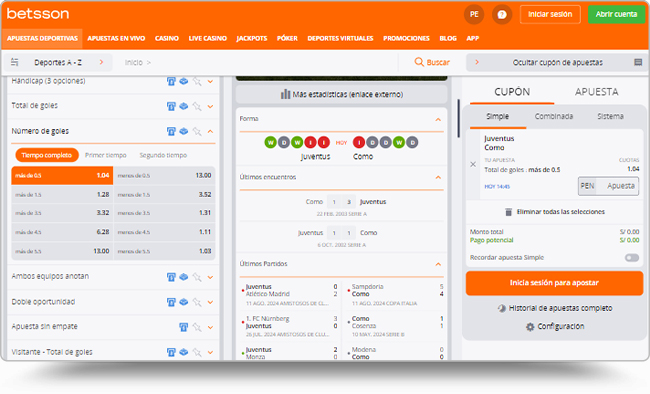Expand the Ambos equipos anotan market

click(x=210, y=277)
